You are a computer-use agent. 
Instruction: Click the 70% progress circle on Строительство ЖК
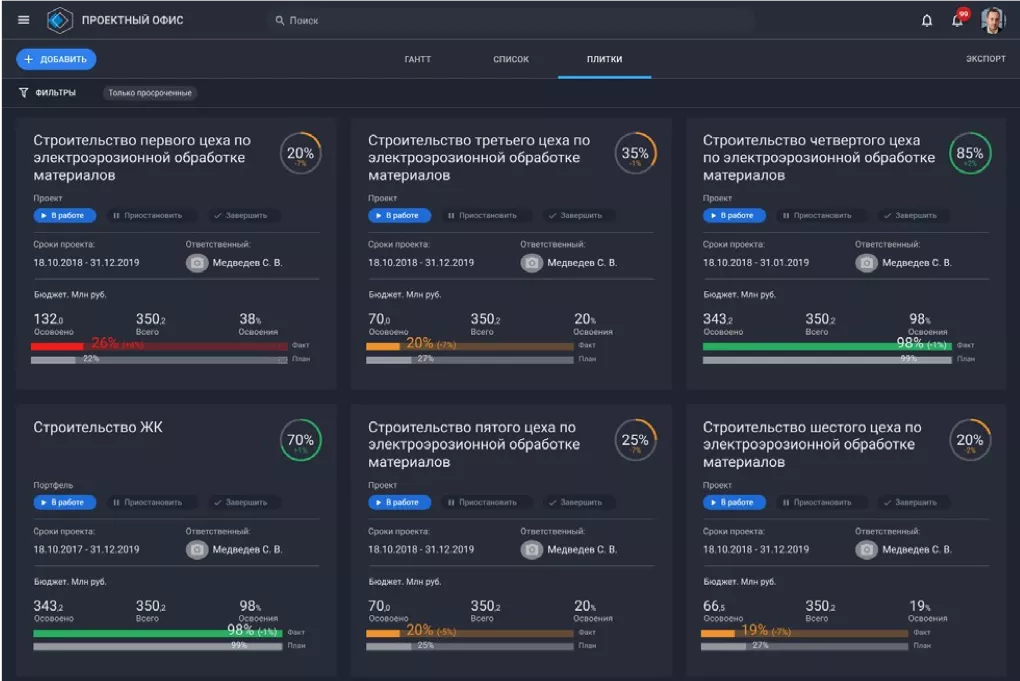tap(300, 441)
